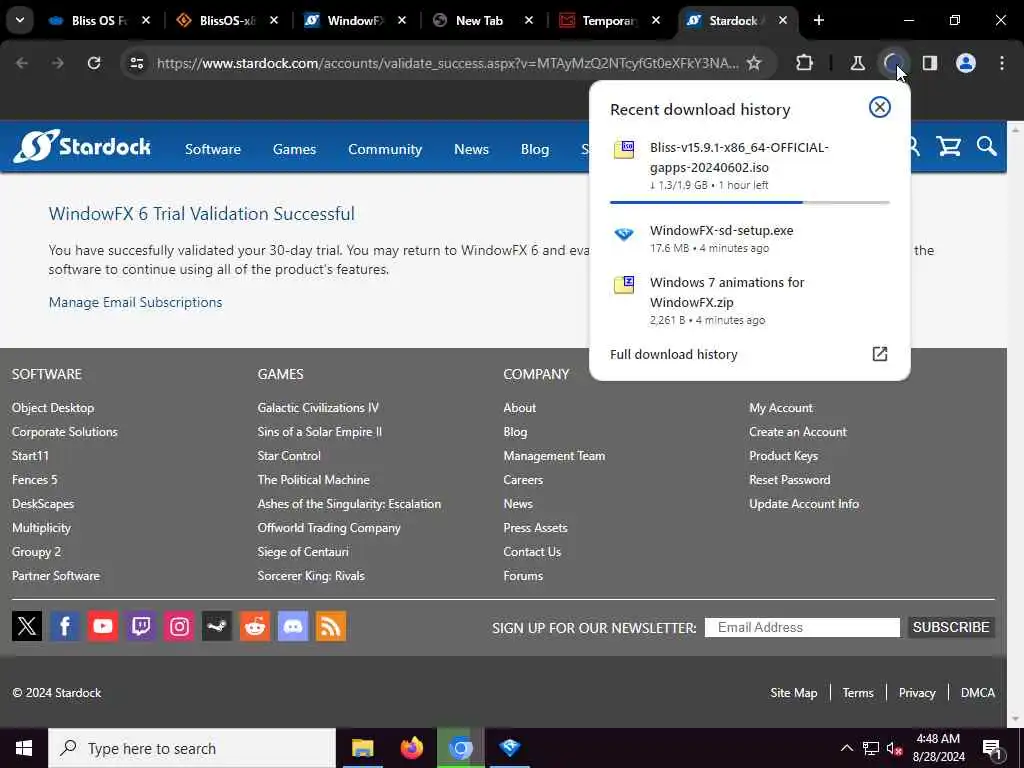Screen dimensions: 1024x768
Task: Open the Blog nav item
Action: click(535, 149)
